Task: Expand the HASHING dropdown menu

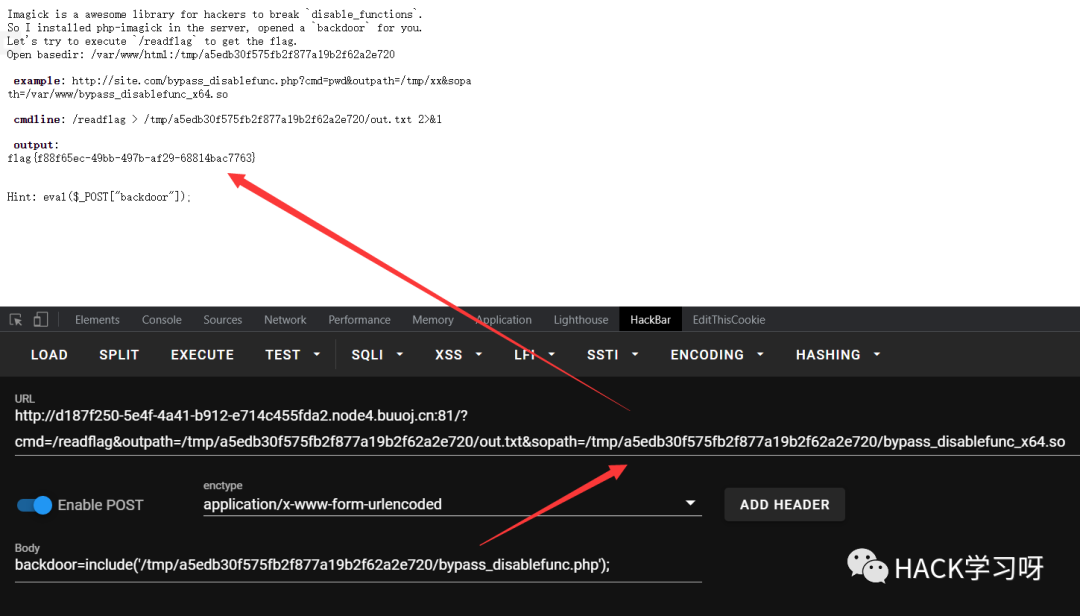Action: click(838, 355)
